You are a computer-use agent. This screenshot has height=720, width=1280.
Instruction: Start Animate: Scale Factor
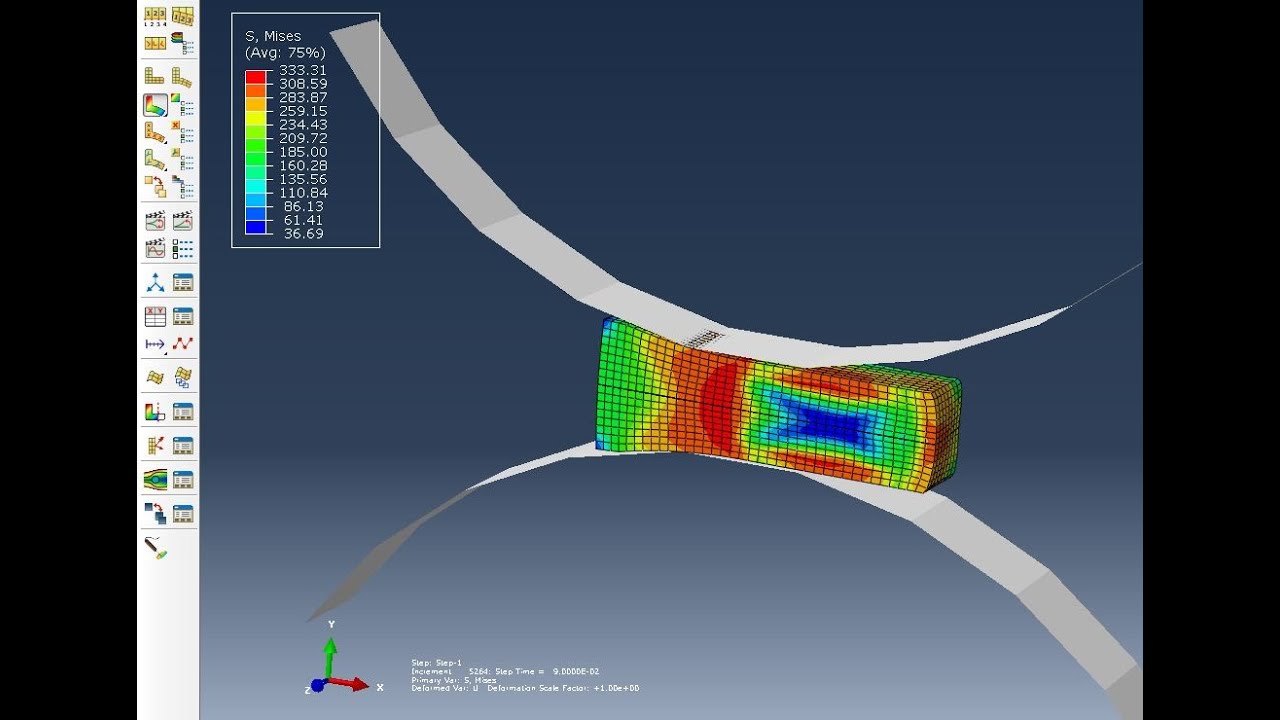(155, 220)
